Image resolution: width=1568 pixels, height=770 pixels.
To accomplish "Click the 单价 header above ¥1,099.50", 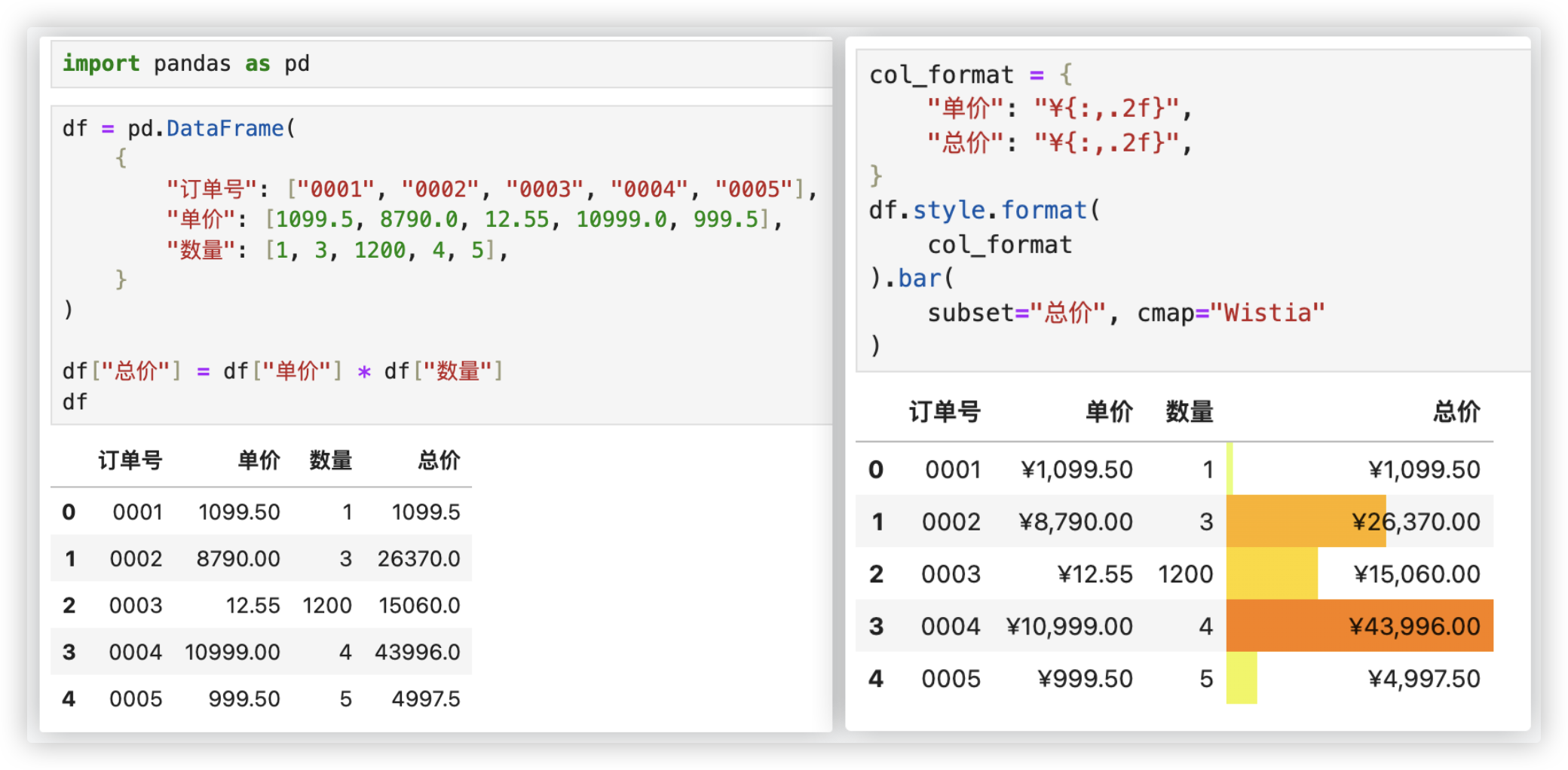I will [x=1109, y=412].
